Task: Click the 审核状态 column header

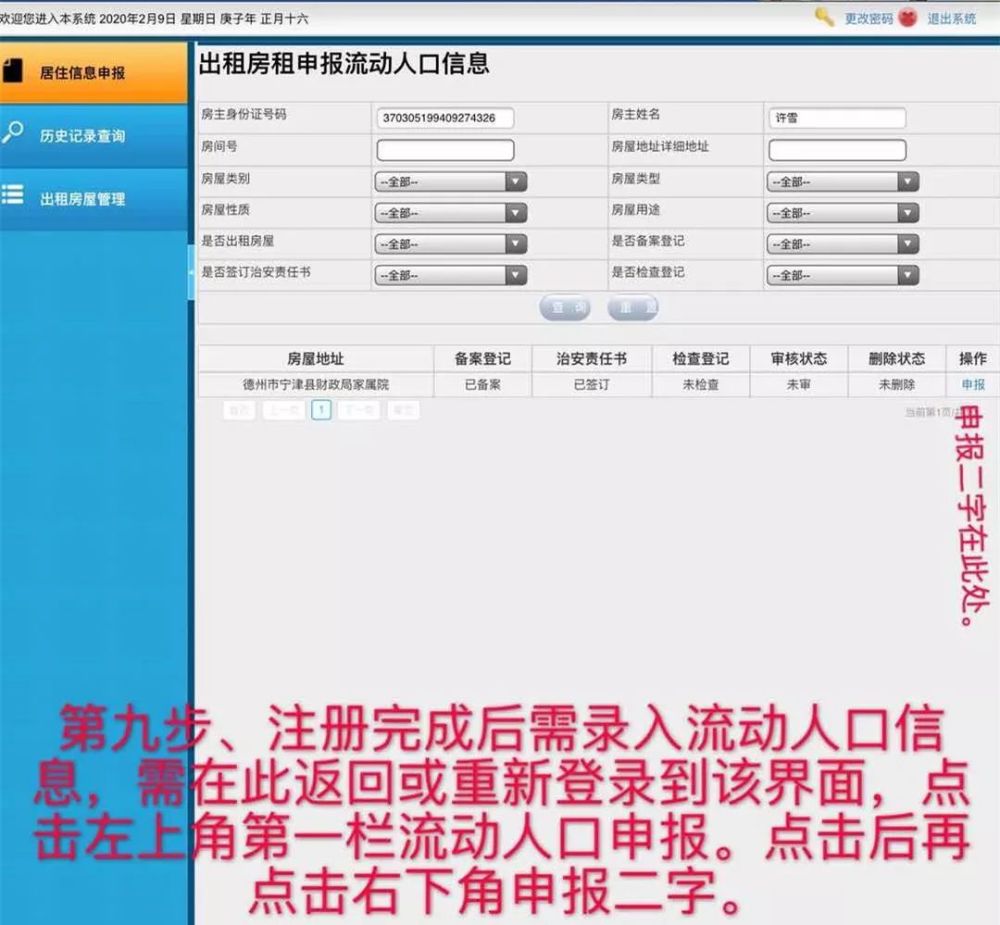Action: [x=799, y=359]
